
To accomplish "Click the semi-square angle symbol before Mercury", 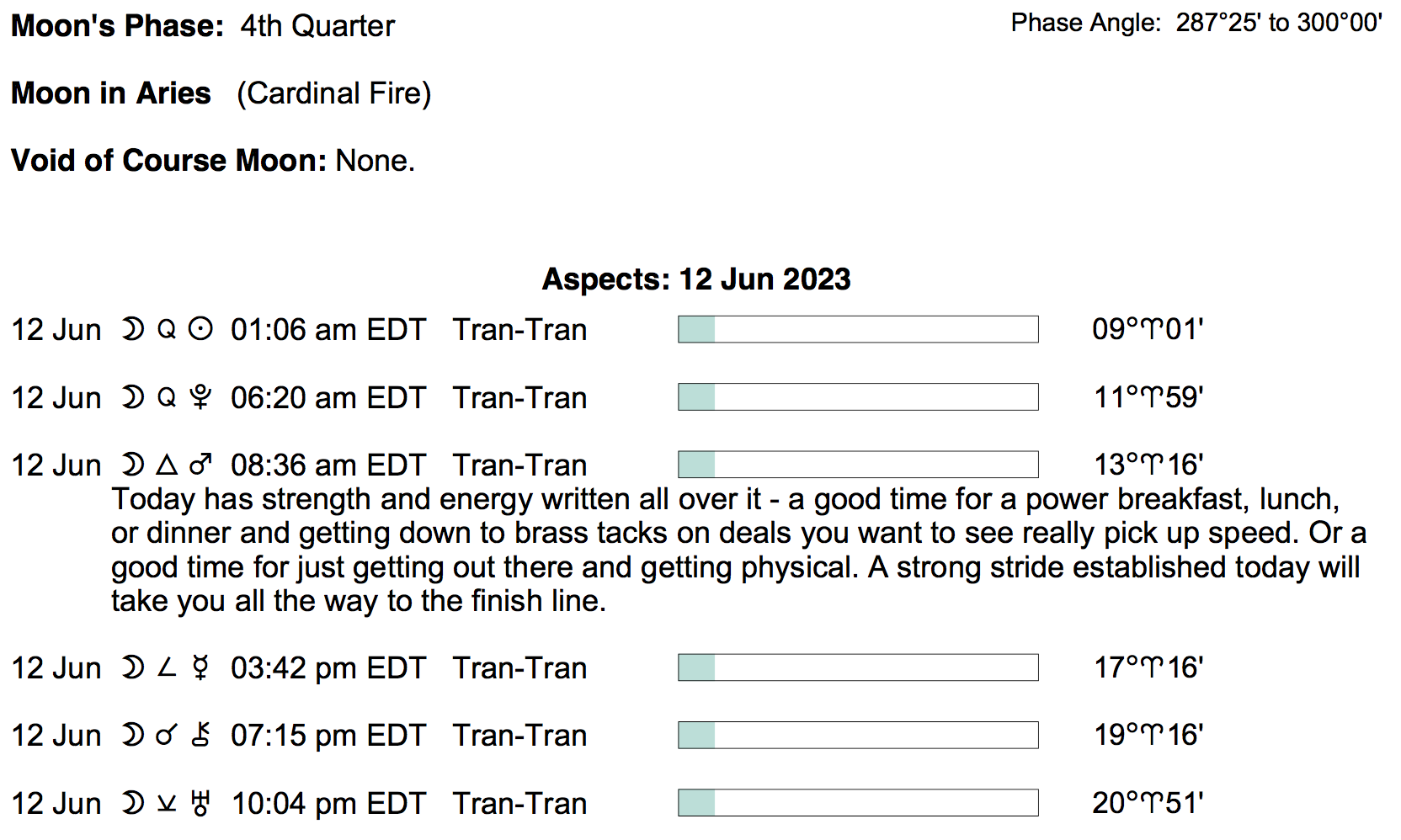I will [x=167, y=668].
